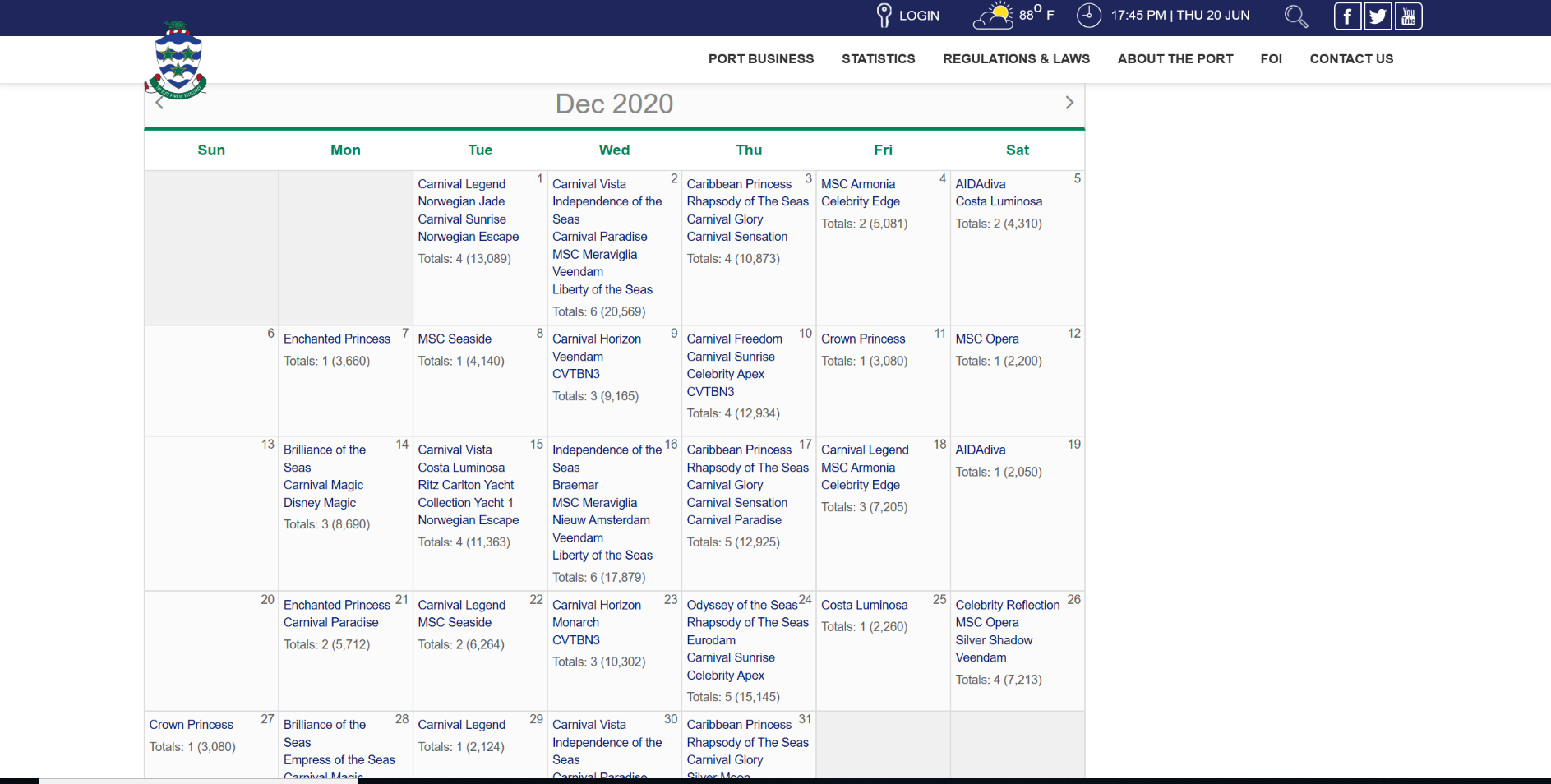Open MSC Meraviglia on Dec 2
The height and width of the screenshot is (784, 1551).
pyautogui.click(x=594, y=255)
